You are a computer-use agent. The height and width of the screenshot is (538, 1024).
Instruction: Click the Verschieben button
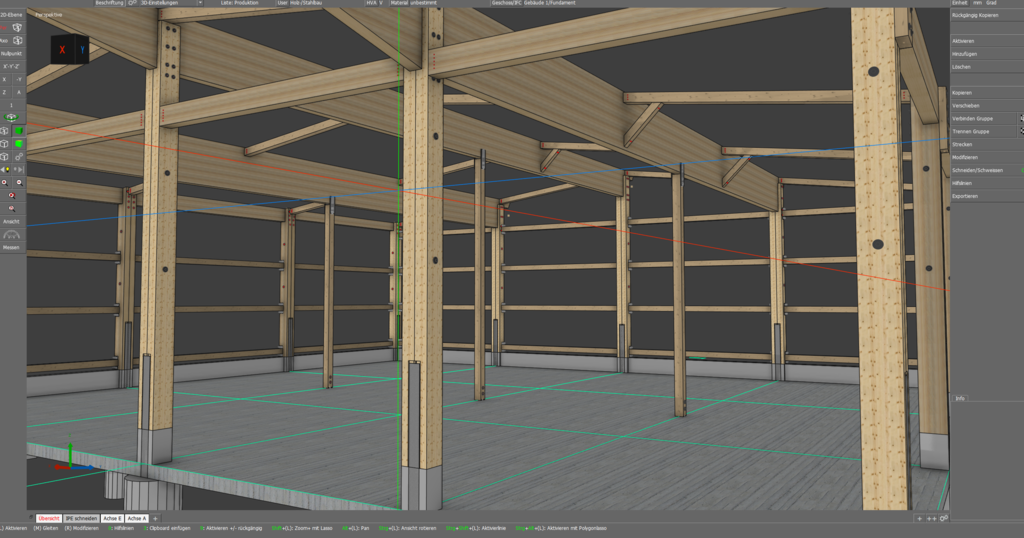pyautogui.click(x=966, y=105)
